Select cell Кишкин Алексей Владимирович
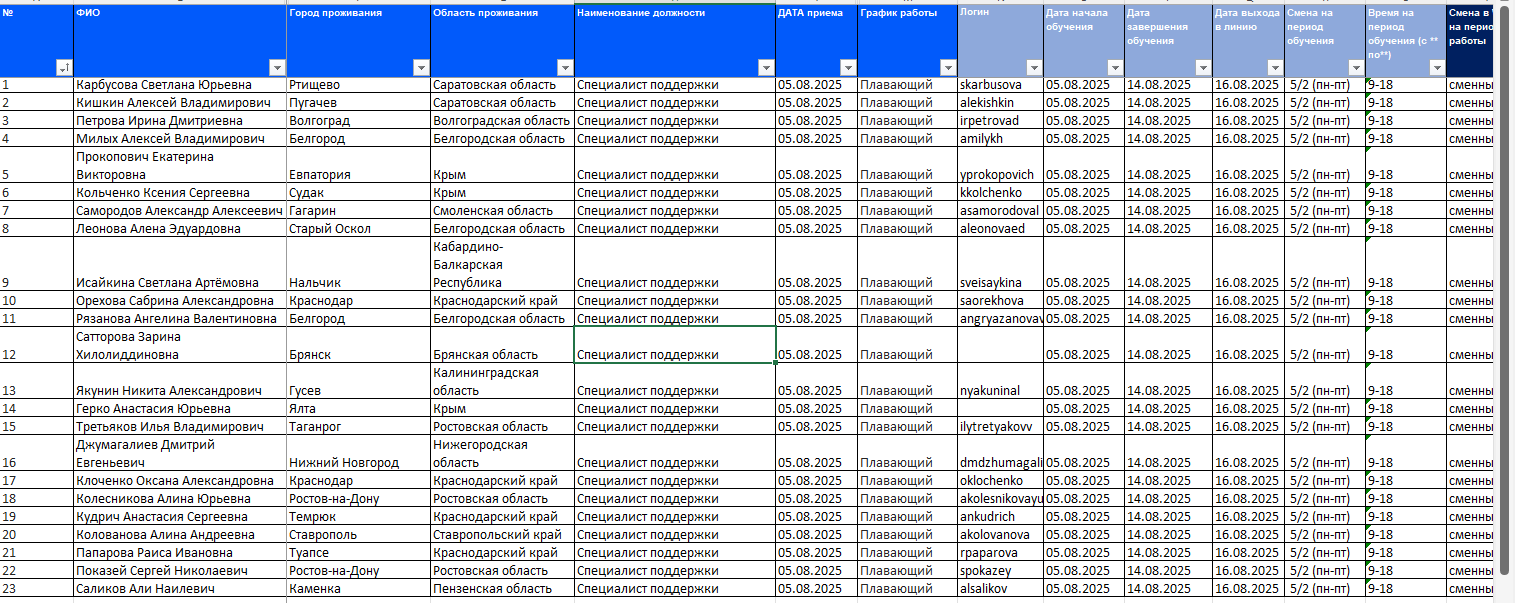The height and width of the screenshot is (603, 1515). [x=180, y=103]
